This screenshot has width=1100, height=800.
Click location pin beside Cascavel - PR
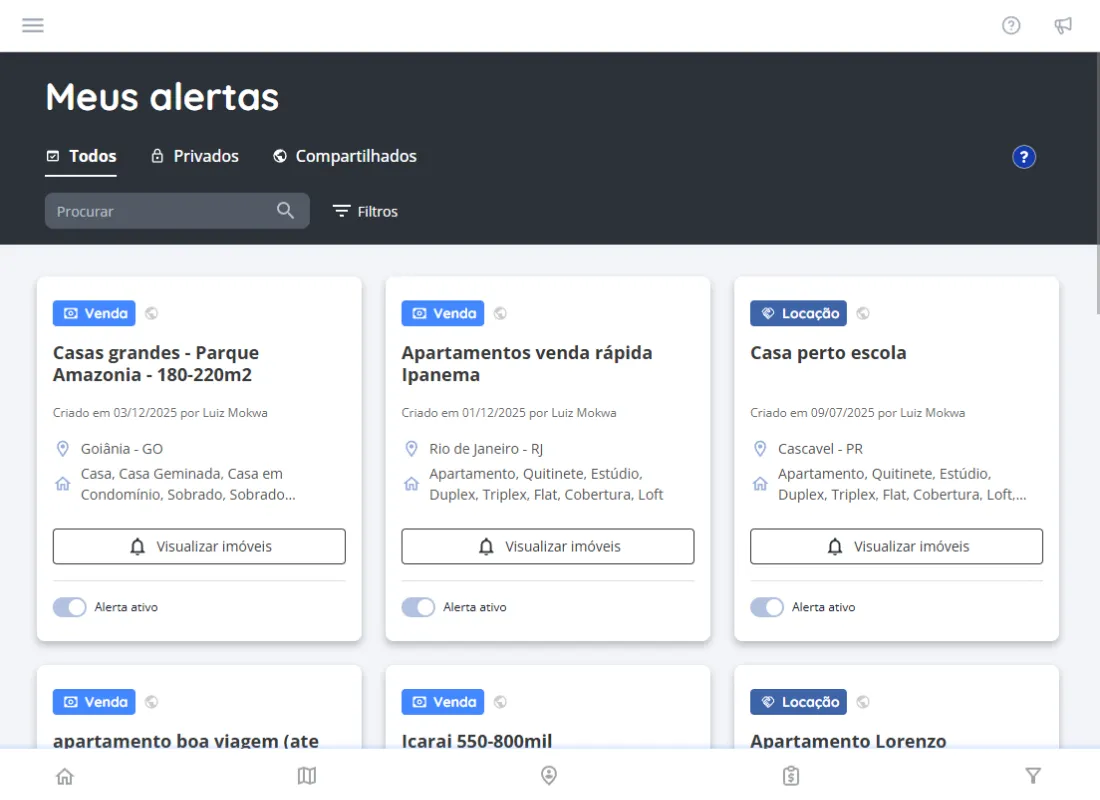click(x=760, y=448)
